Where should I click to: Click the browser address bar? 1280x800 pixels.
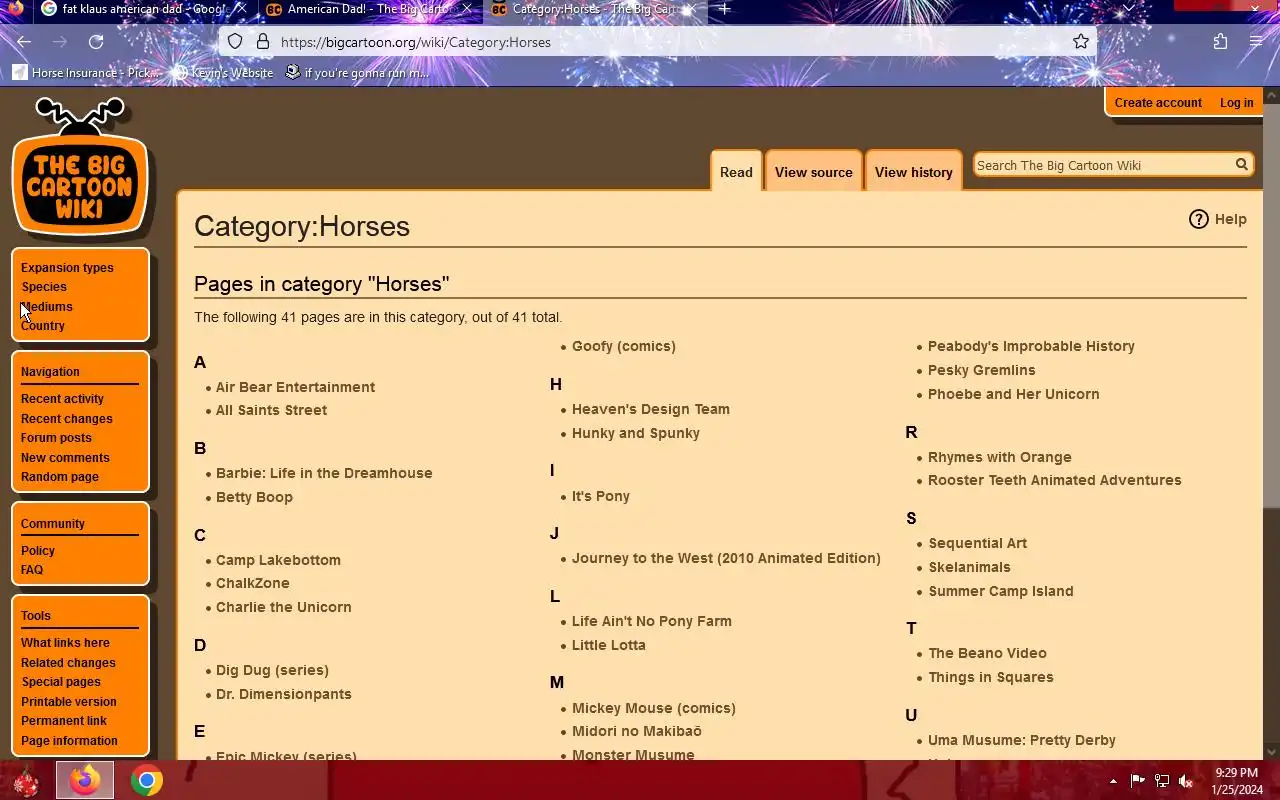(x=658, y=42)
